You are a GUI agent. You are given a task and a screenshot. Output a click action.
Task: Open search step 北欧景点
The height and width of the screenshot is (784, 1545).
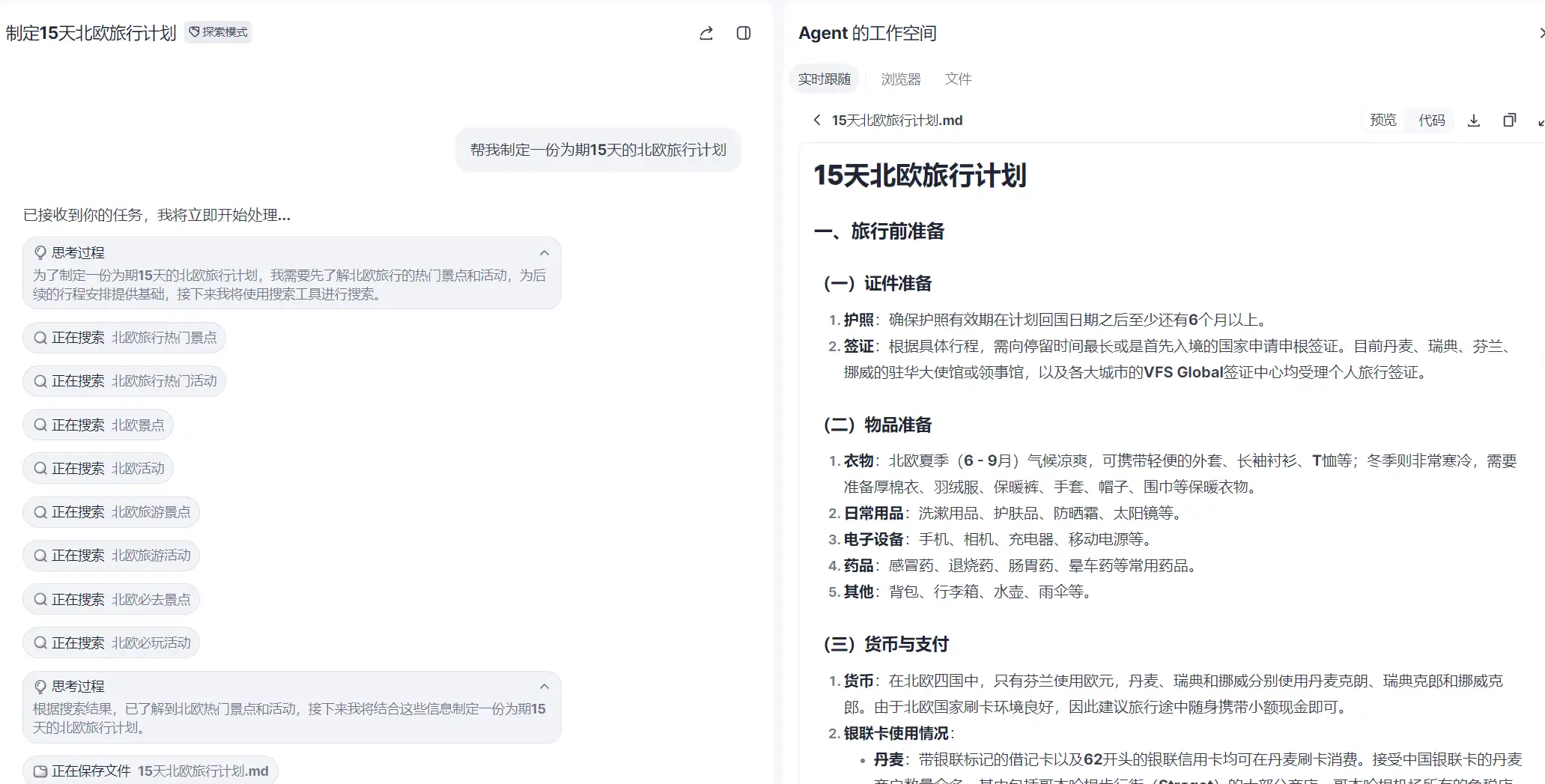coord(98,425)
